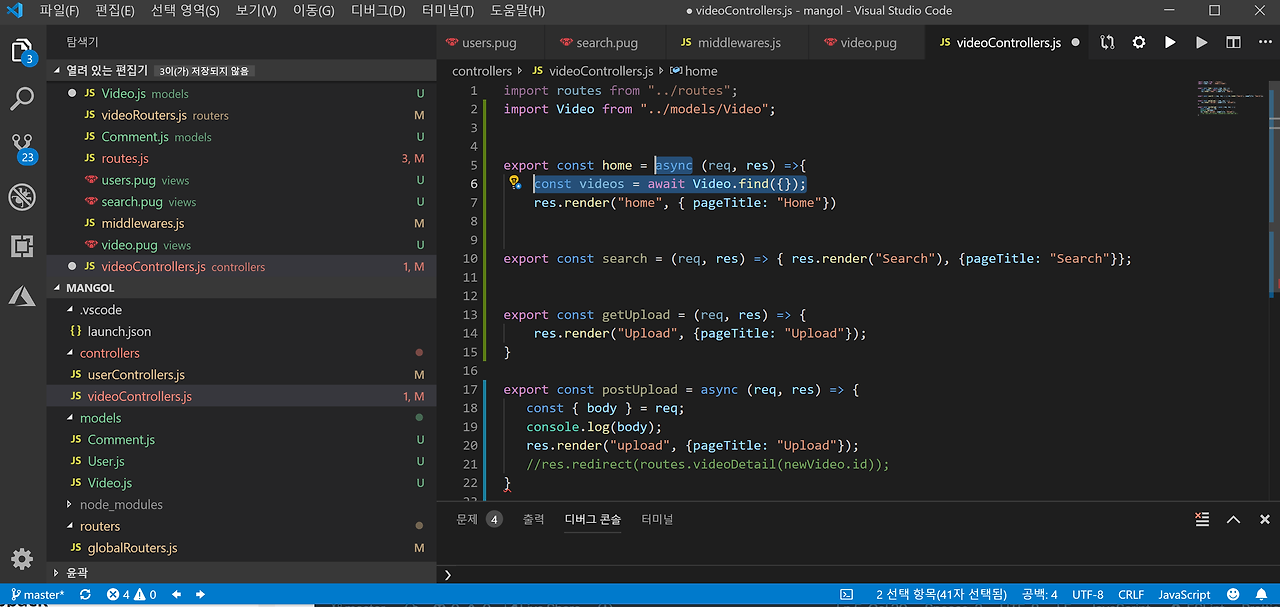Click the split editor icon
Image resolution: width=1280 pixels, height=607 pixels.
coord(1234,43)
